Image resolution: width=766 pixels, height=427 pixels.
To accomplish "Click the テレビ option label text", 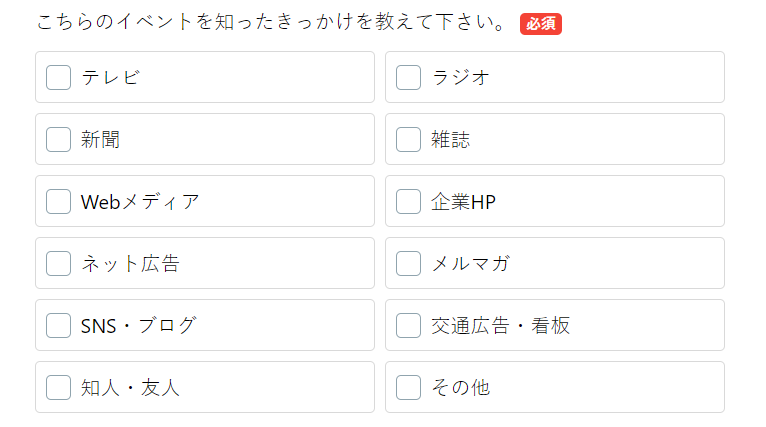I will [111, 77].
